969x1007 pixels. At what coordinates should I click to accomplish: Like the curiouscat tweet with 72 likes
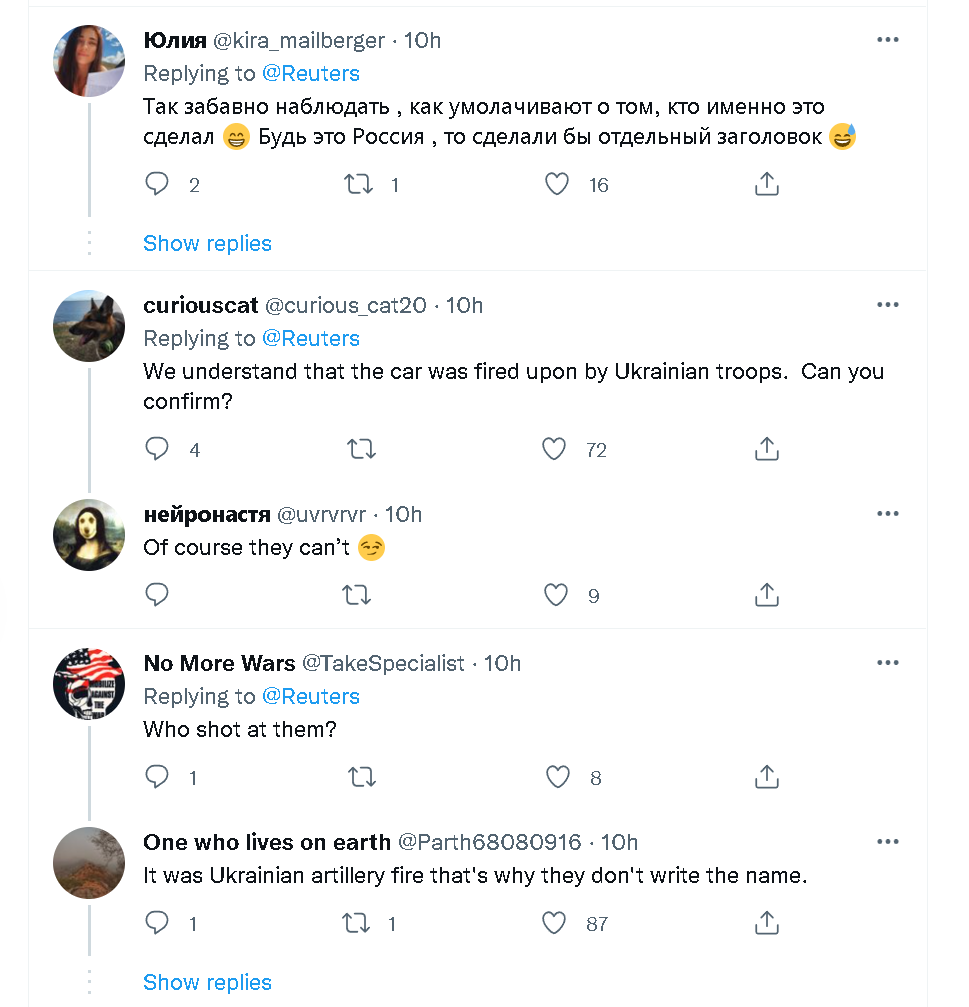click(x=555, y=450)
